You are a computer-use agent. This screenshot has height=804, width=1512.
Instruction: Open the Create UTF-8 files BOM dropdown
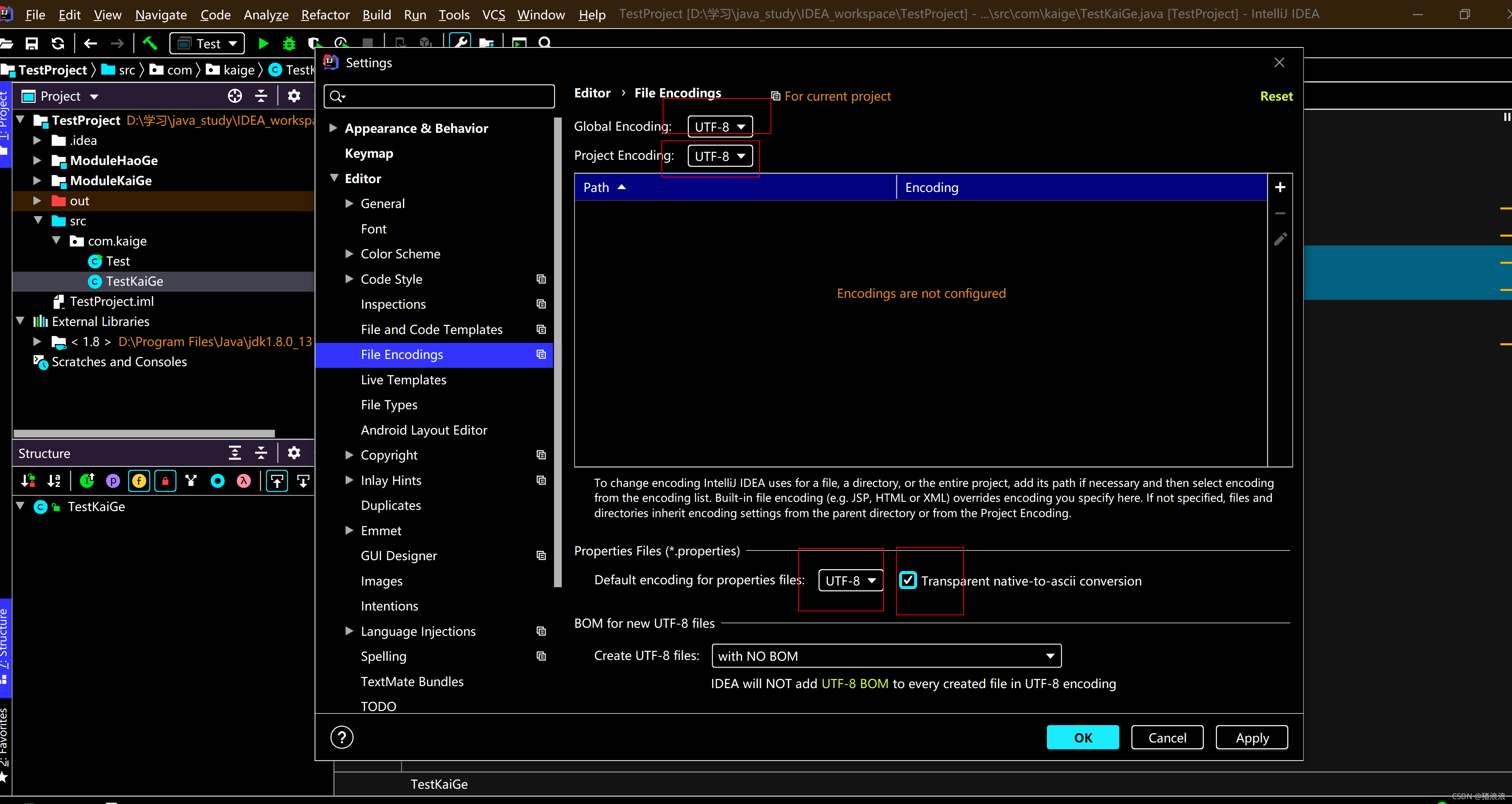point(886,656)
